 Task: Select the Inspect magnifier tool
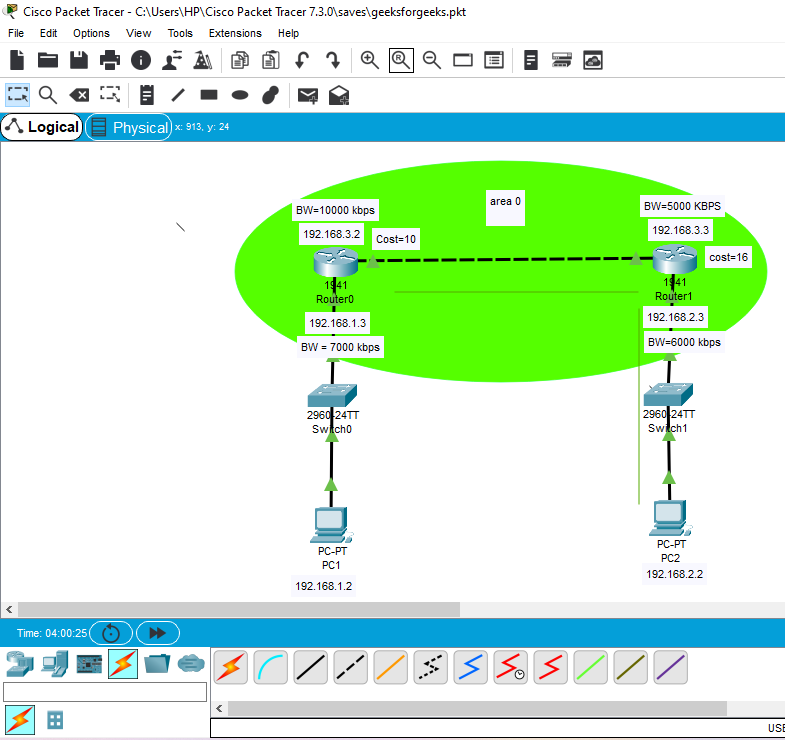click(x=47, y=95)
